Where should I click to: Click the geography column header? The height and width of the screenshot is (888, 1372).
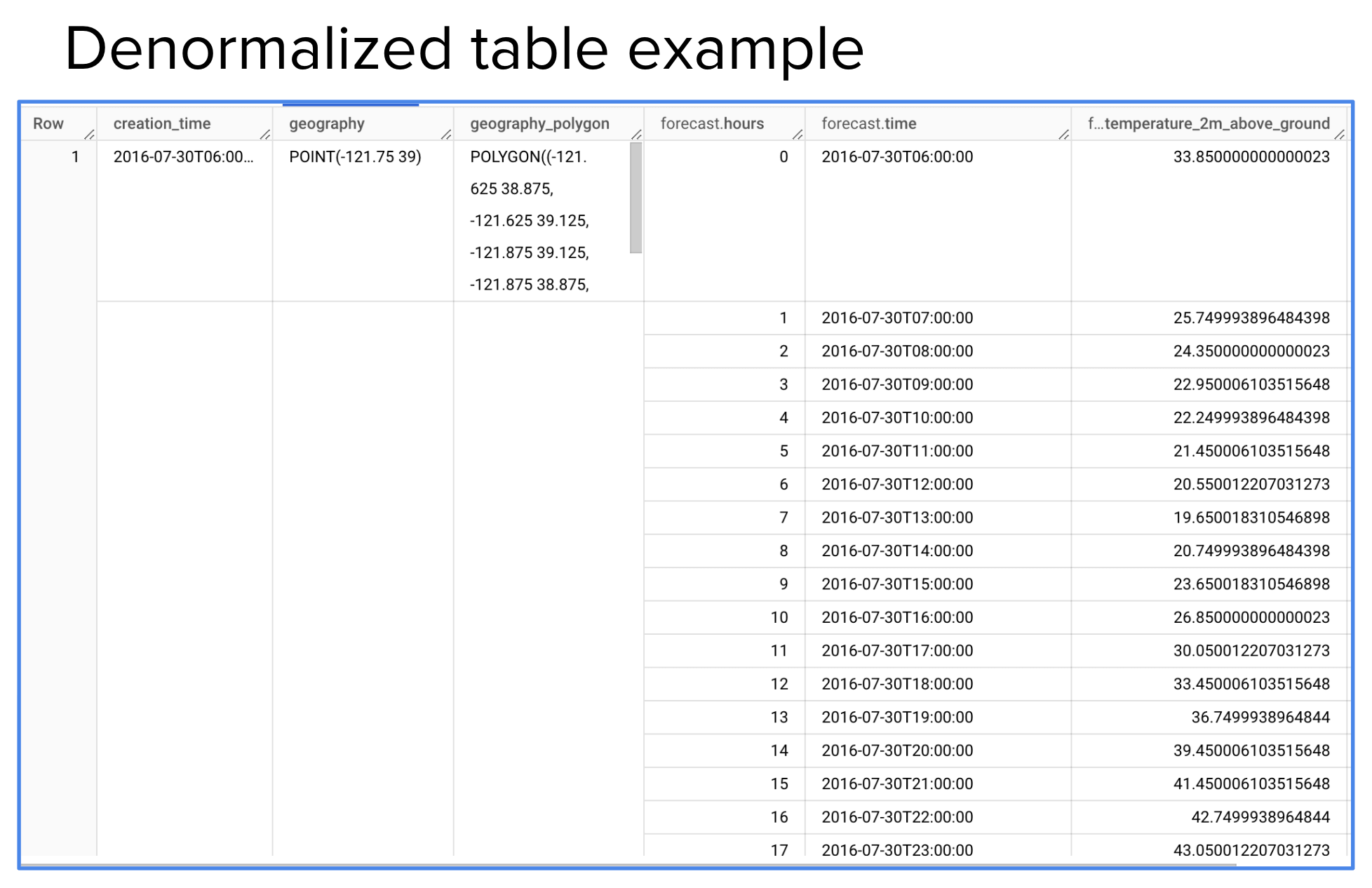(x=327, y=123)
